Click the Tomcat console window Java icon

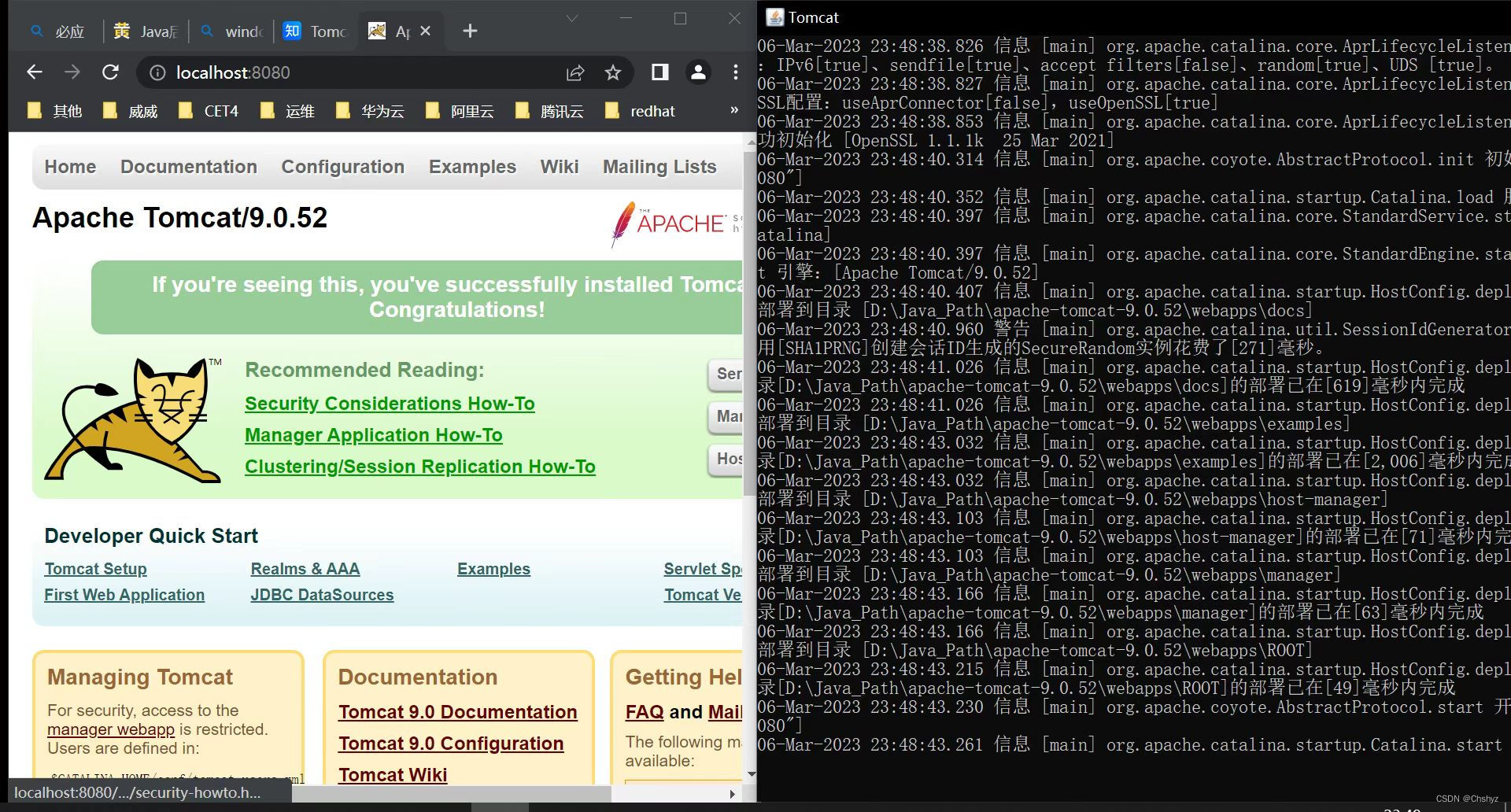click(x=774, y=17)
